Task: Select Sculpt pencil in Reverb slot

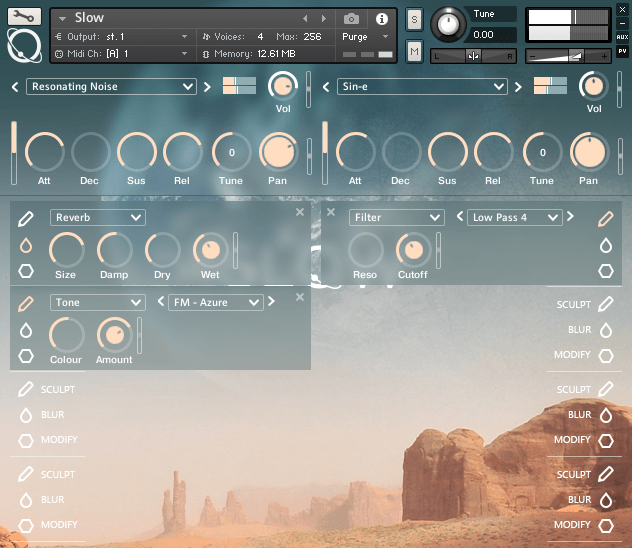Action: click(26, 219)
